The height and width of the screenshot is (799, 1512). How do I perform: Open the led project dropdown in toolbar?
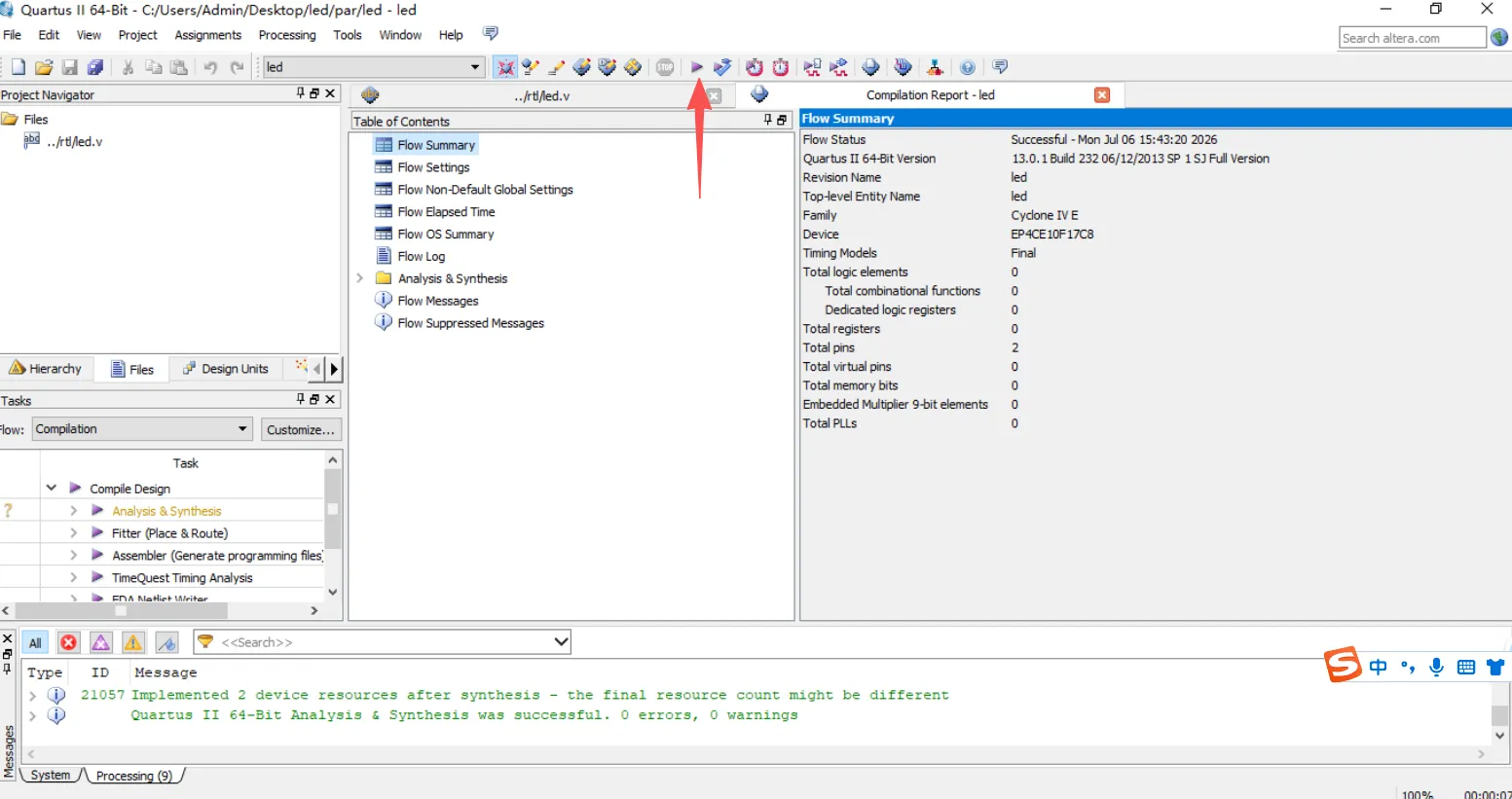475,67
